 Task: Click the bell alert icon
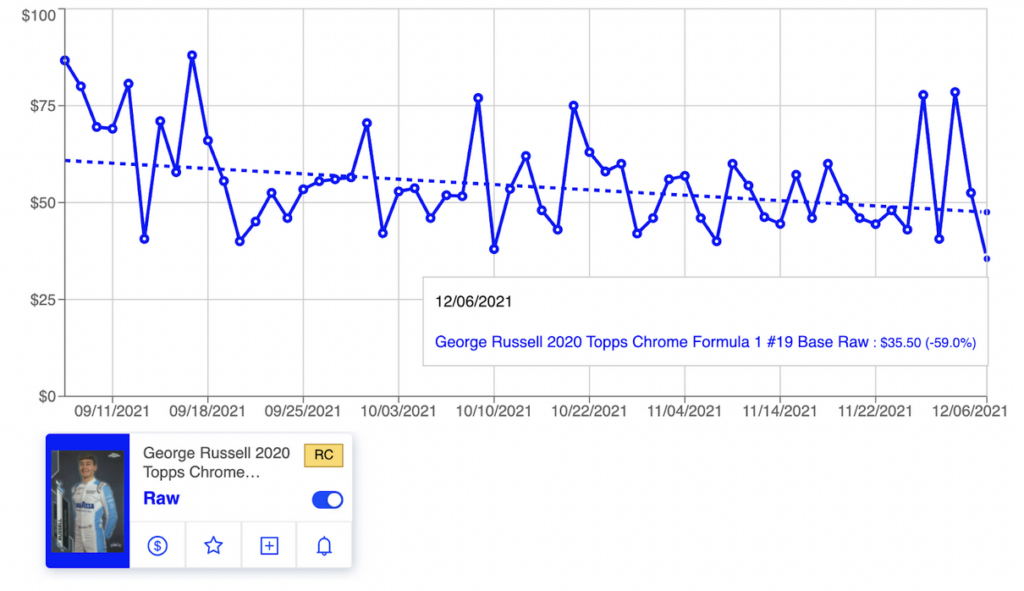point(324,545)
